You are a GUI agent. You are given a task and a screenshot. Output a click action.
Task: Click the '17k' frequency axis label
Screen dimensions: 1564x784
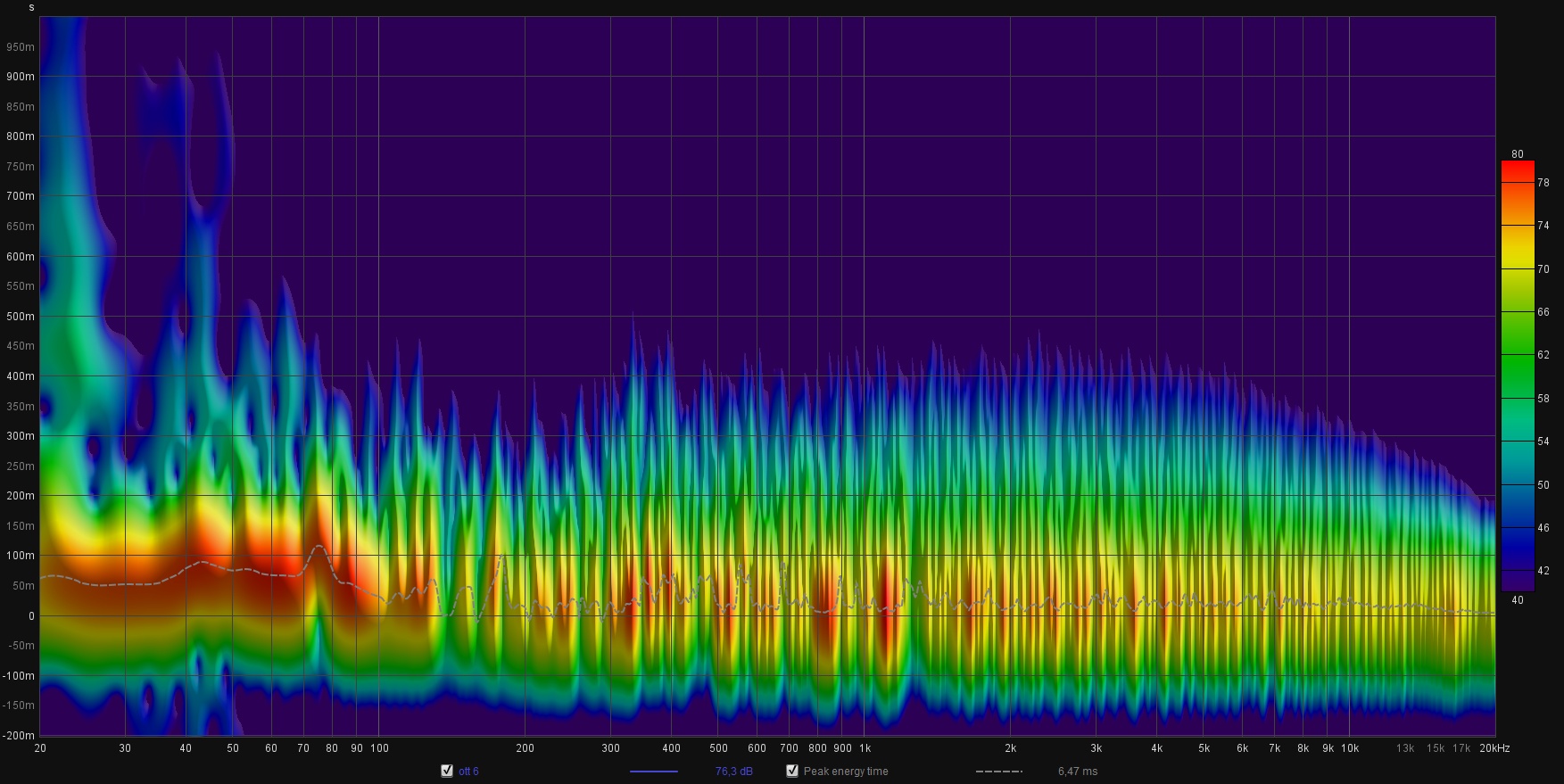(x=1461, y=748)
